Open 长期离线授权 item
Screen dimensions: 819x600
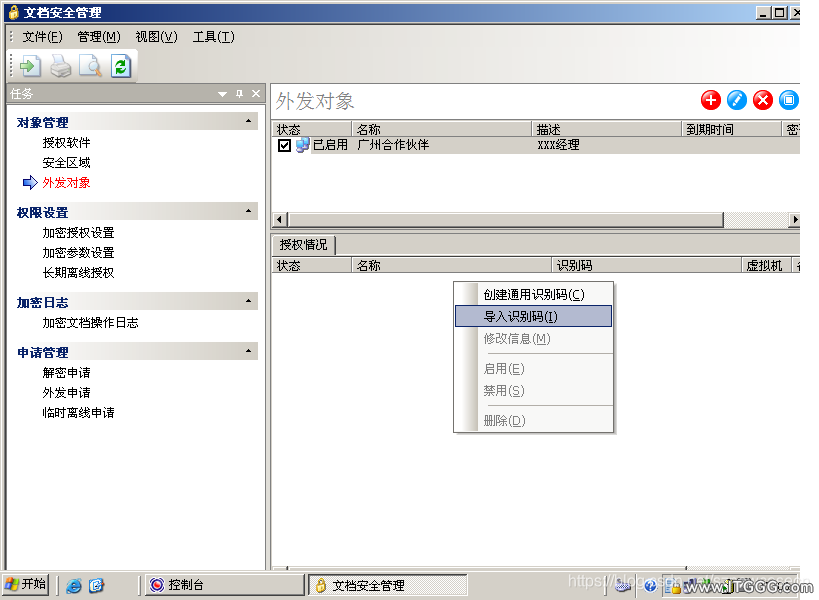(x=78, y=272)
